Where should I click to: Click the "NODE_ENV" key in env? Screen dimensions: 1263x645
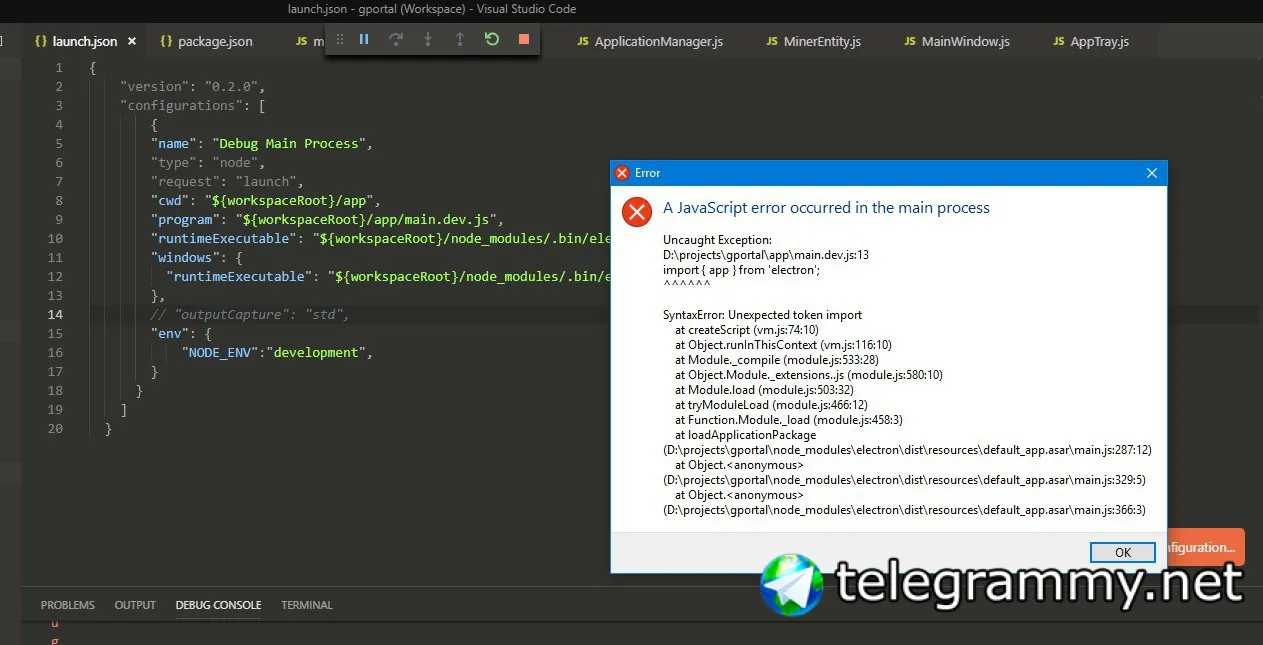click(x=222, y=352)
